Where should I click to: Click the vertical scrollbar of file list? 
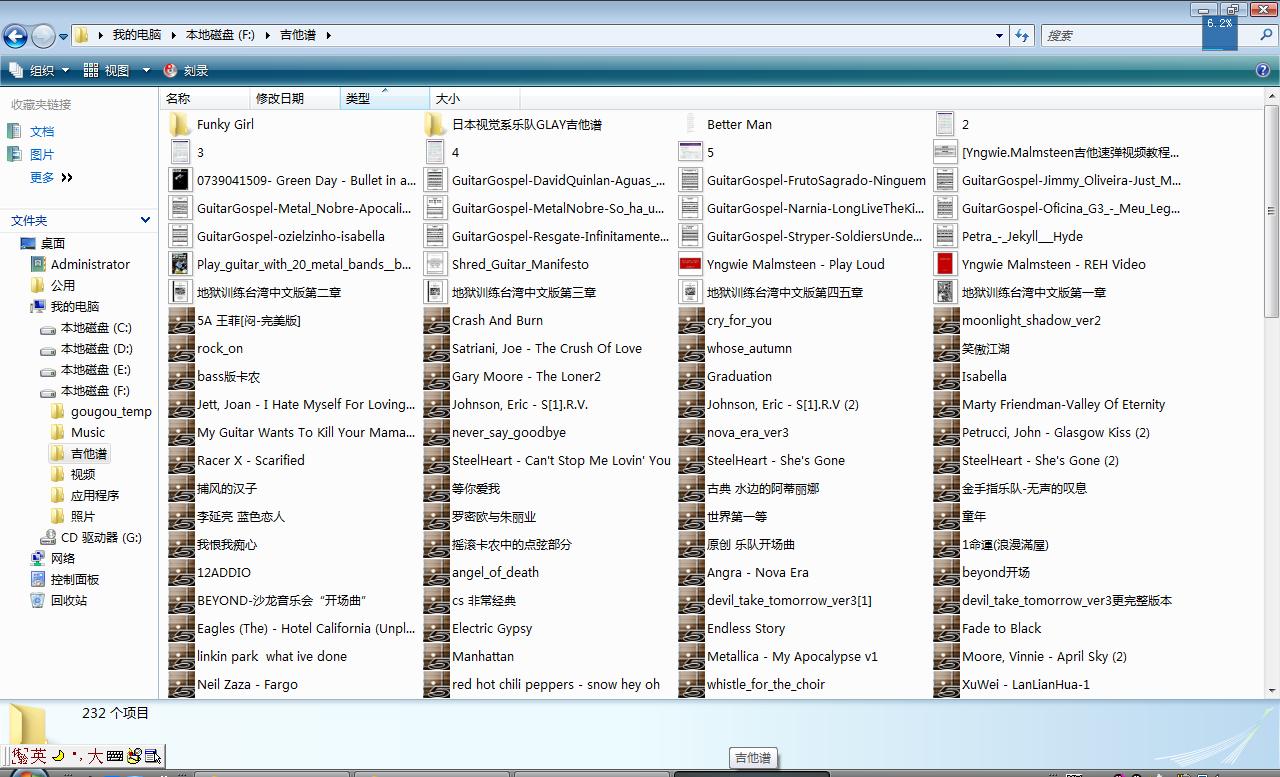1272,393
